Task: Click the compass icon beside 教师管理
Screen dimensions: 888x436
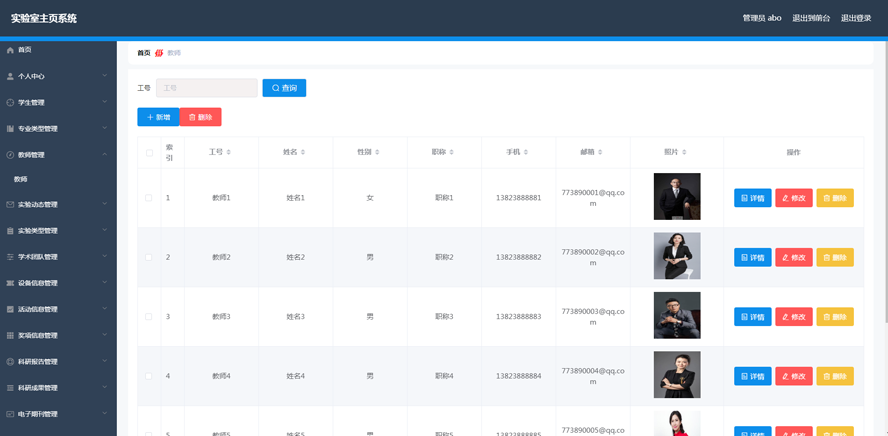Action: (10, 155)
